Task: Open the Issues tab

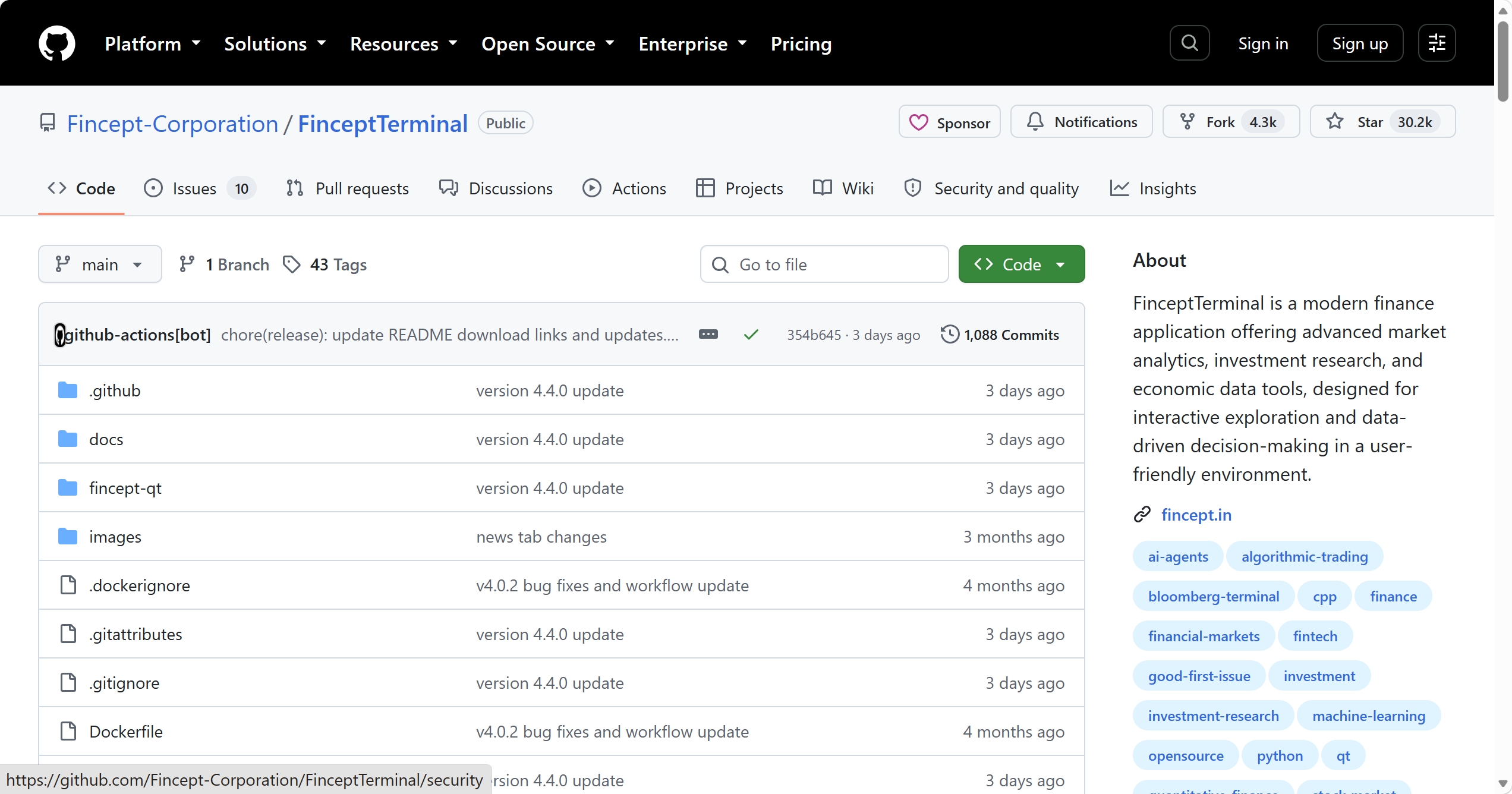Action: coord(200,188)
